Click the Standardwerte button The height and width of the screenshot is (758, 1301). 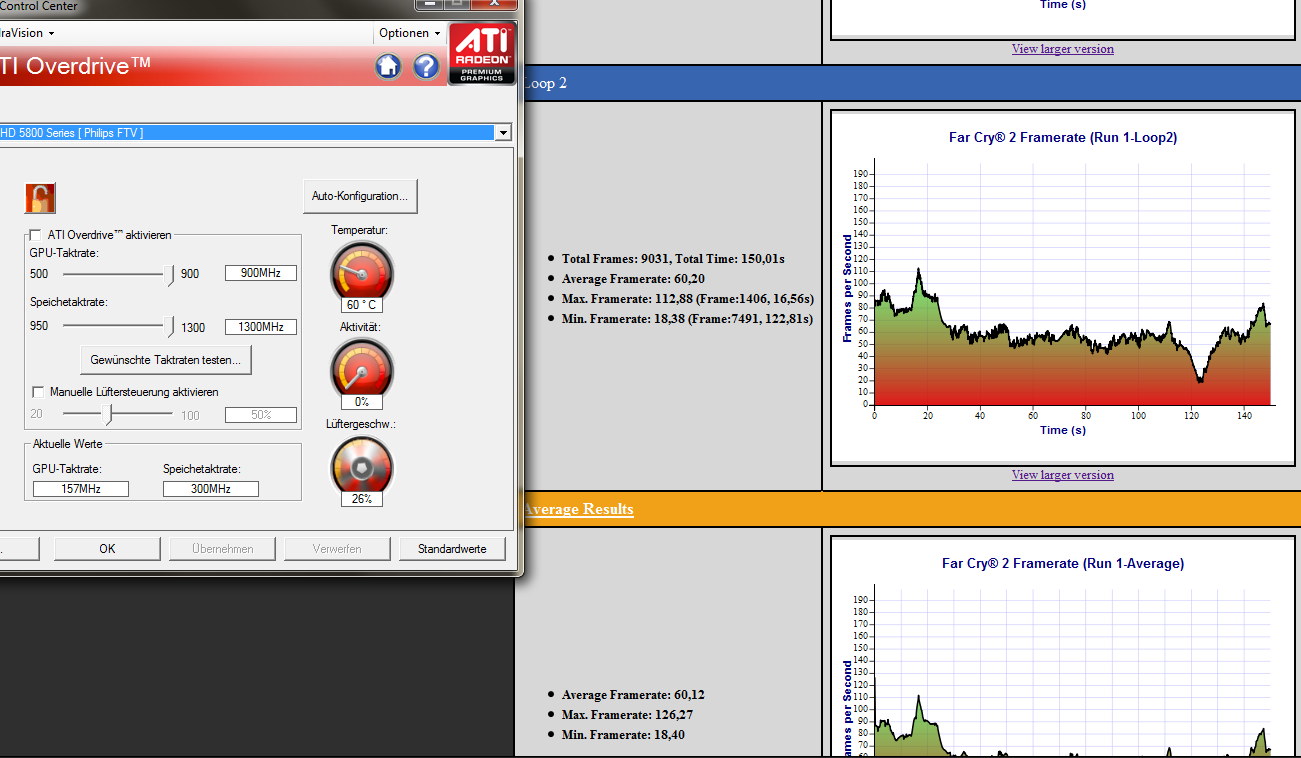point(452,549)
